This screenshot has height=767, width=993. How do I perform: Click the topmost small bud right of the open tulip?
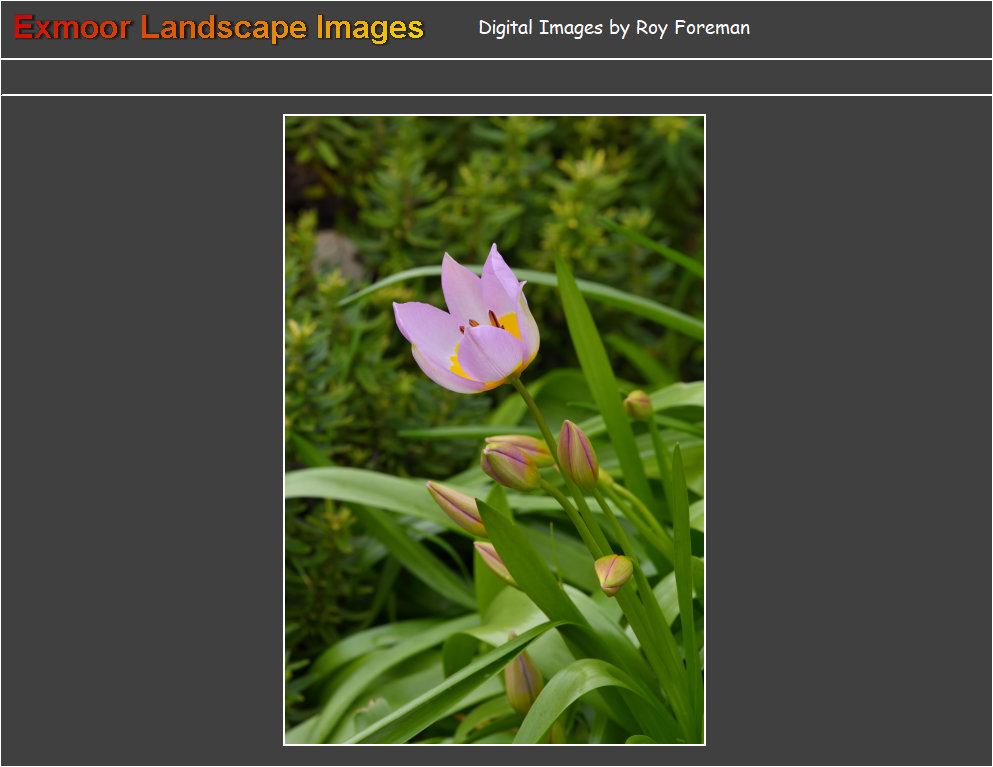tap(638, 404)
